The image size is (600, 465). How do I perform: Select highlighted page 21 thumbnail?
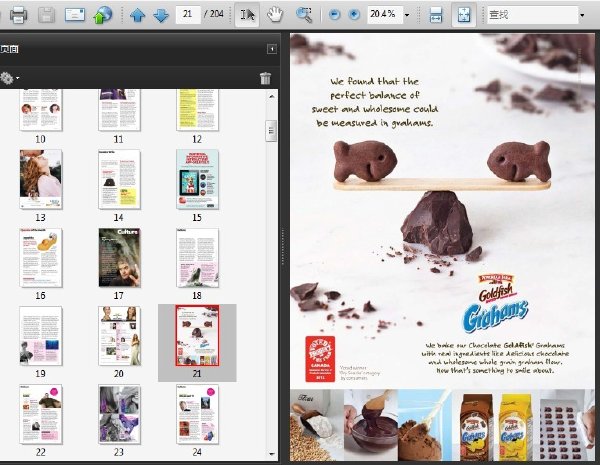[197, 336]
